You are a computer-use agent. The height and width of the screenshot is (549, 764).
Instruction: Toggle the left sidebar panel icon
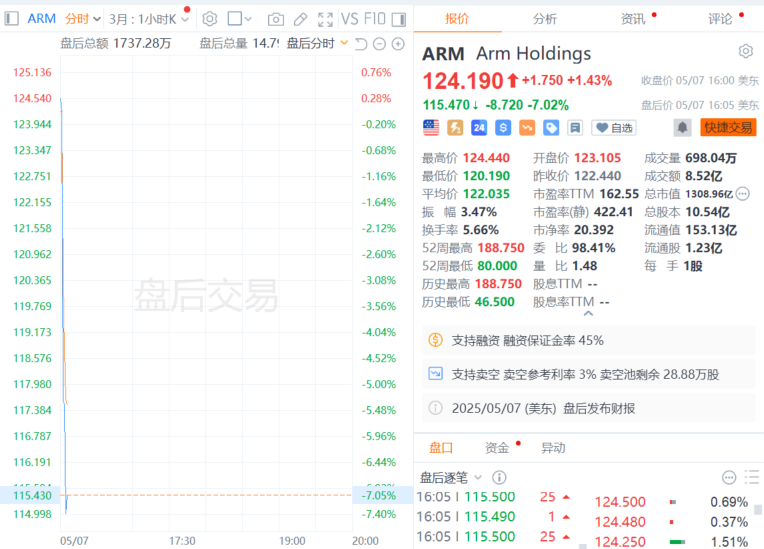[11, 19]
